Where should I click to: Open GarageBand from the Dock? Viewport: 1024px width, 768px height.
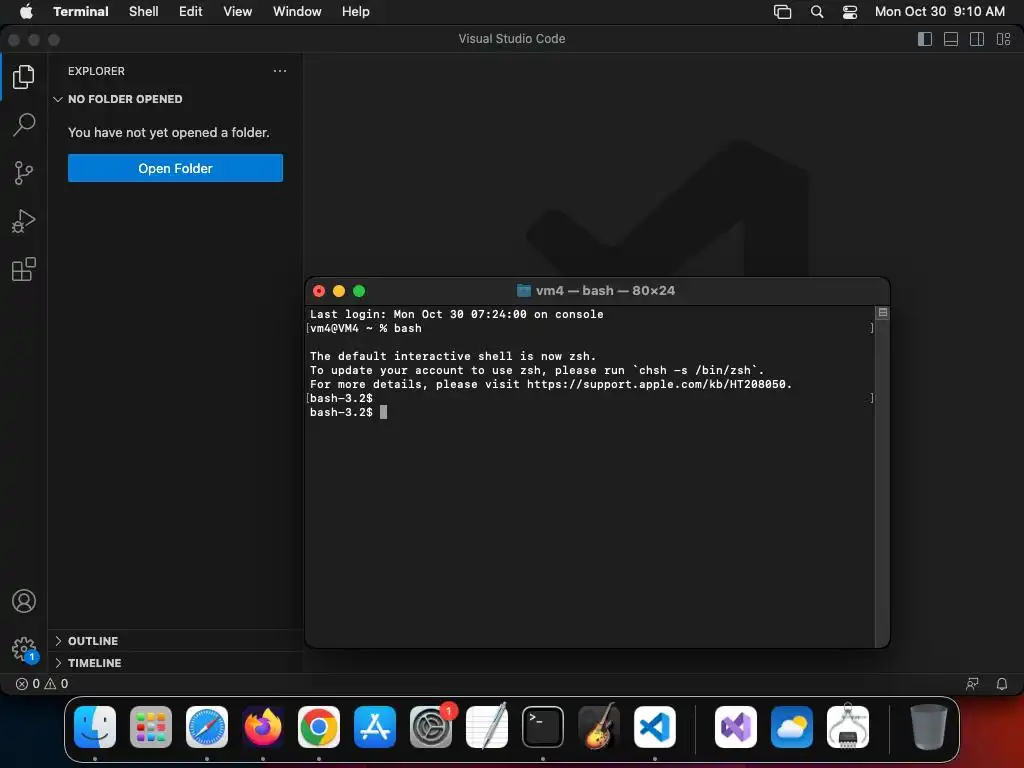(x=599, y=727)
